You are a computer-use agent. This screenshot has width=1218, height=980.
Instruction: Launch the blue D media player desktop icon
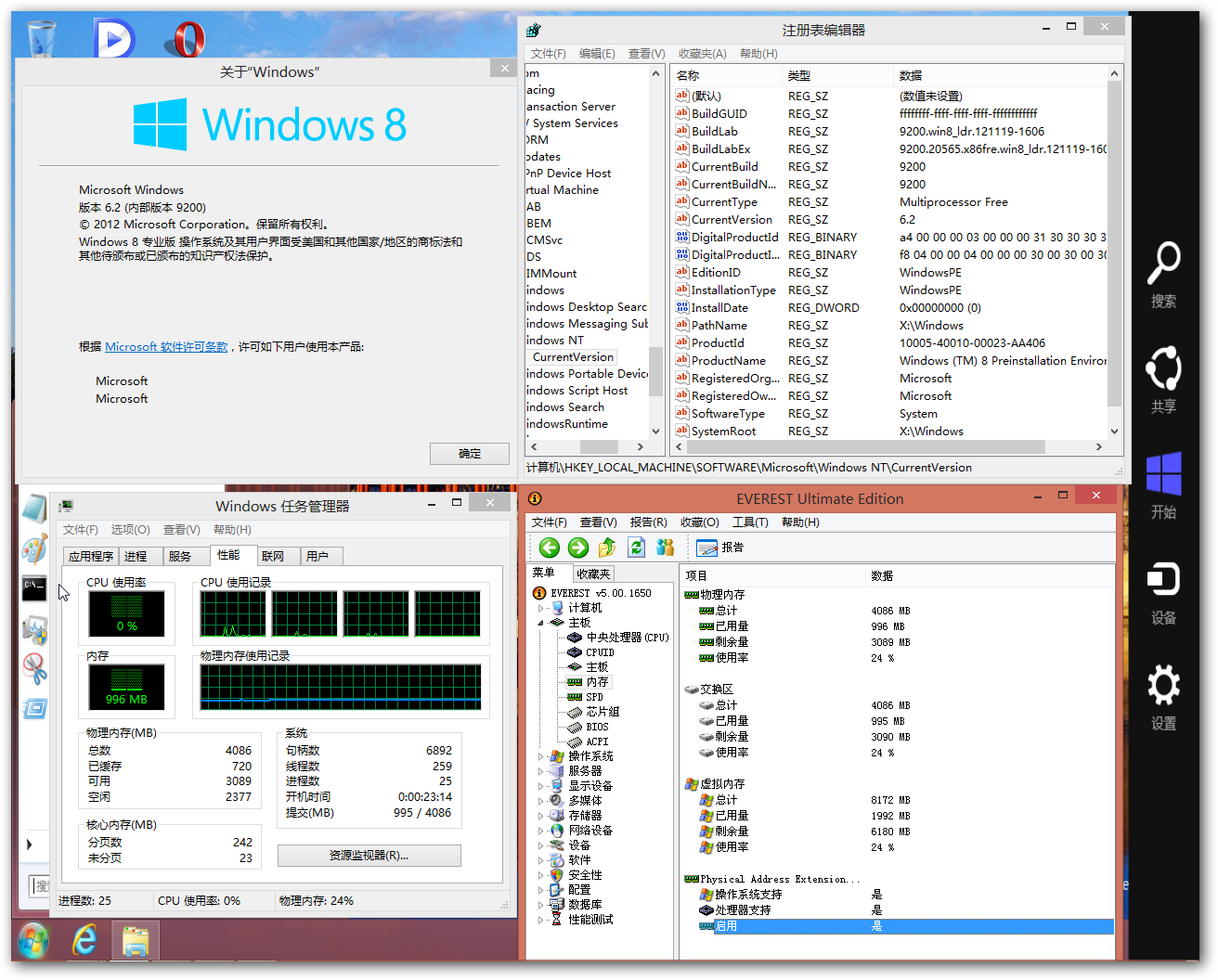[x=115, y=38]
